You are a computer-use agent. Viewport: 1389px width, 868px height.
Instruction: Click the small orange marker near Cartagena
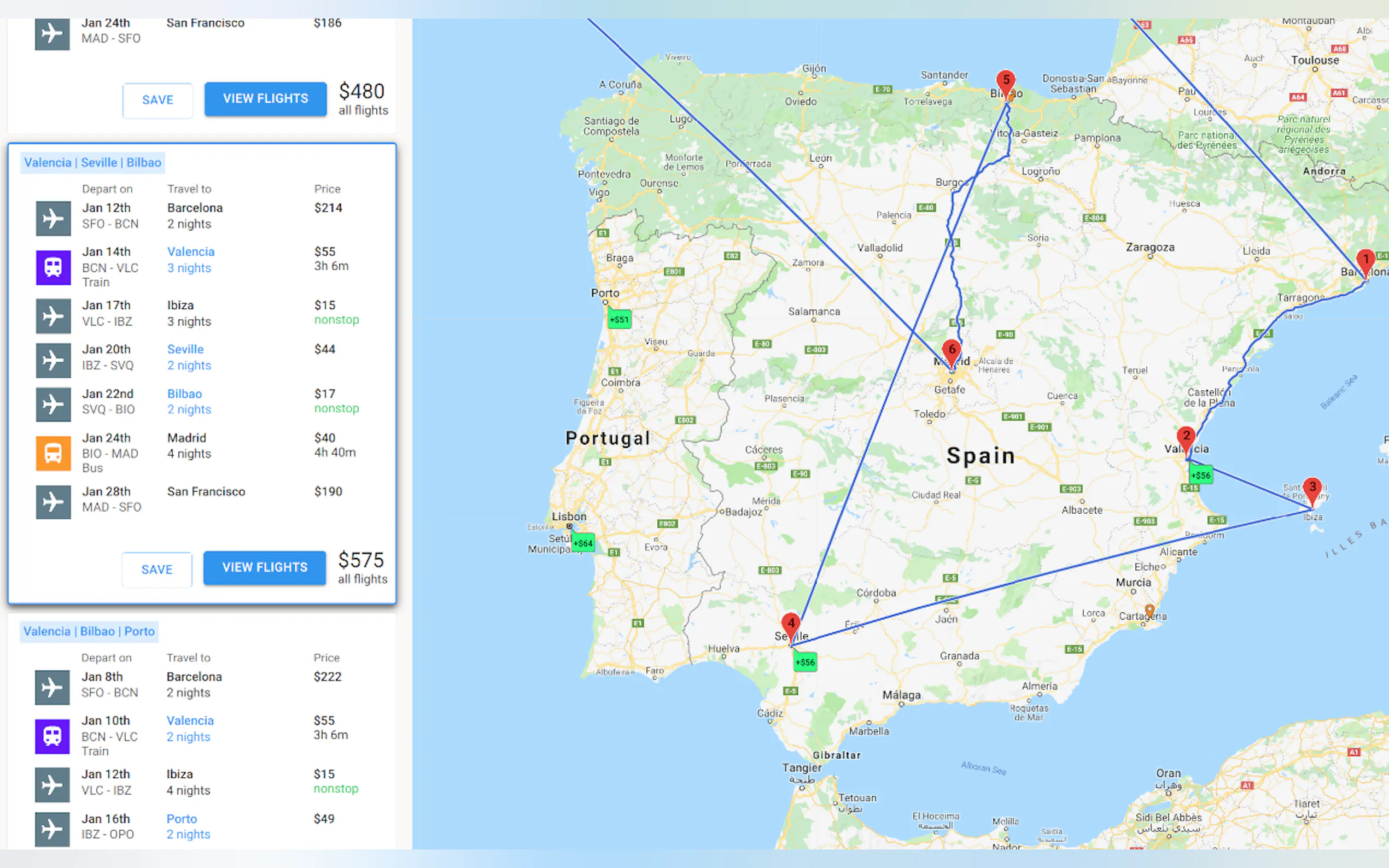[1149, 609]
